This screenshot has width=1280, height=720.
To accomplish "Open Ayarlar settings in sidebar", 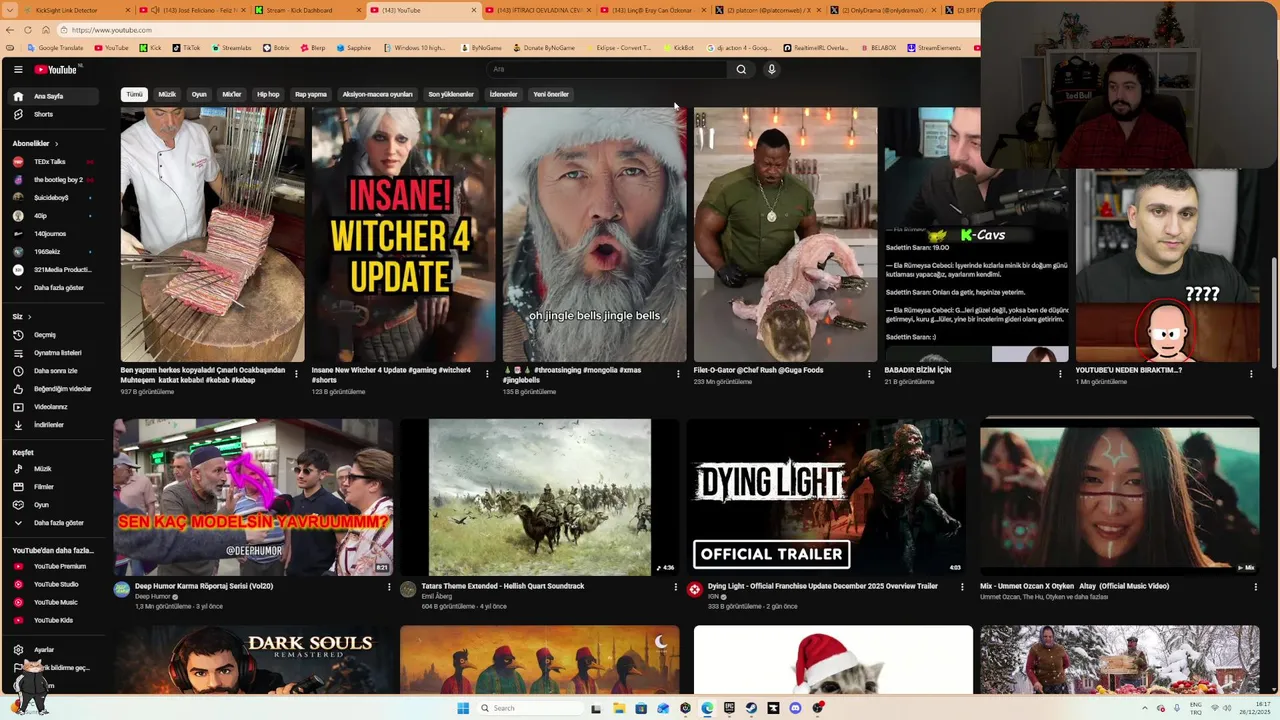I will (55, 650).
